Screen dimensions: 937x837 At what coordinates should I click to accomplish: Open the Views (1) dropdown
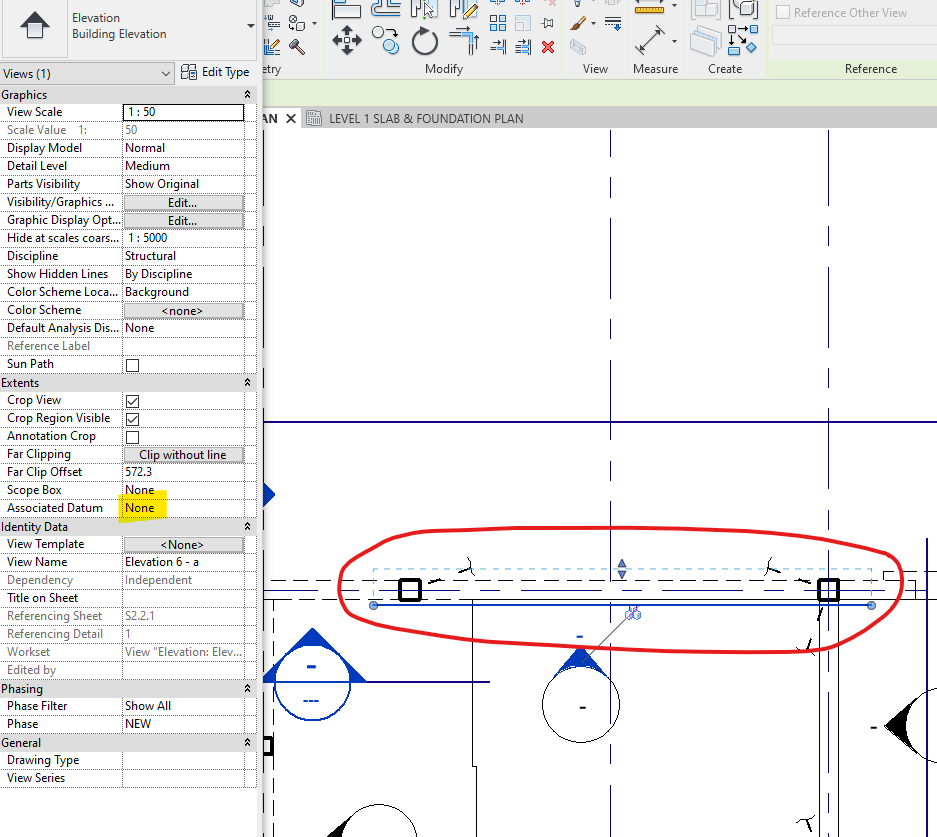point(165,73)
